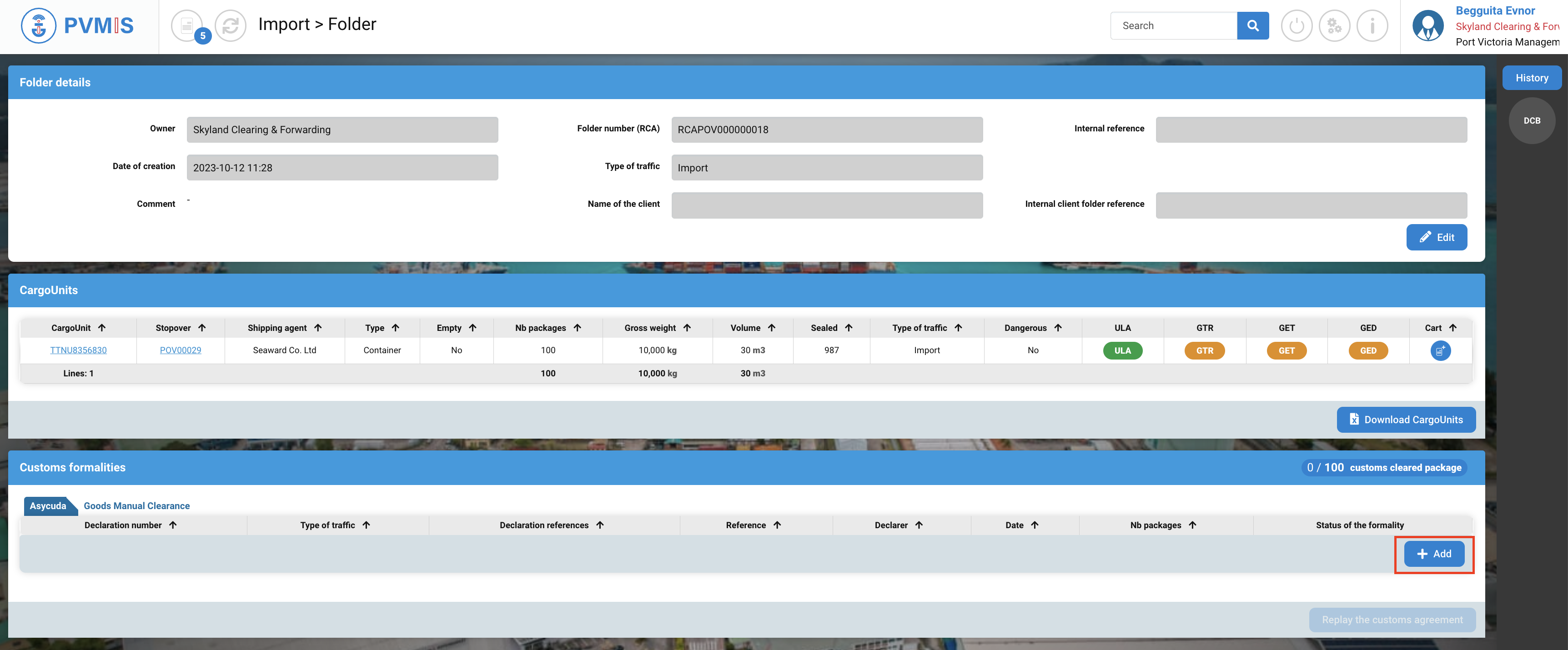The height and width of the screenshot is (650, 1568).
Task: Sort formalities by Type of traffic arrow
Action: [x=366, y=525]
